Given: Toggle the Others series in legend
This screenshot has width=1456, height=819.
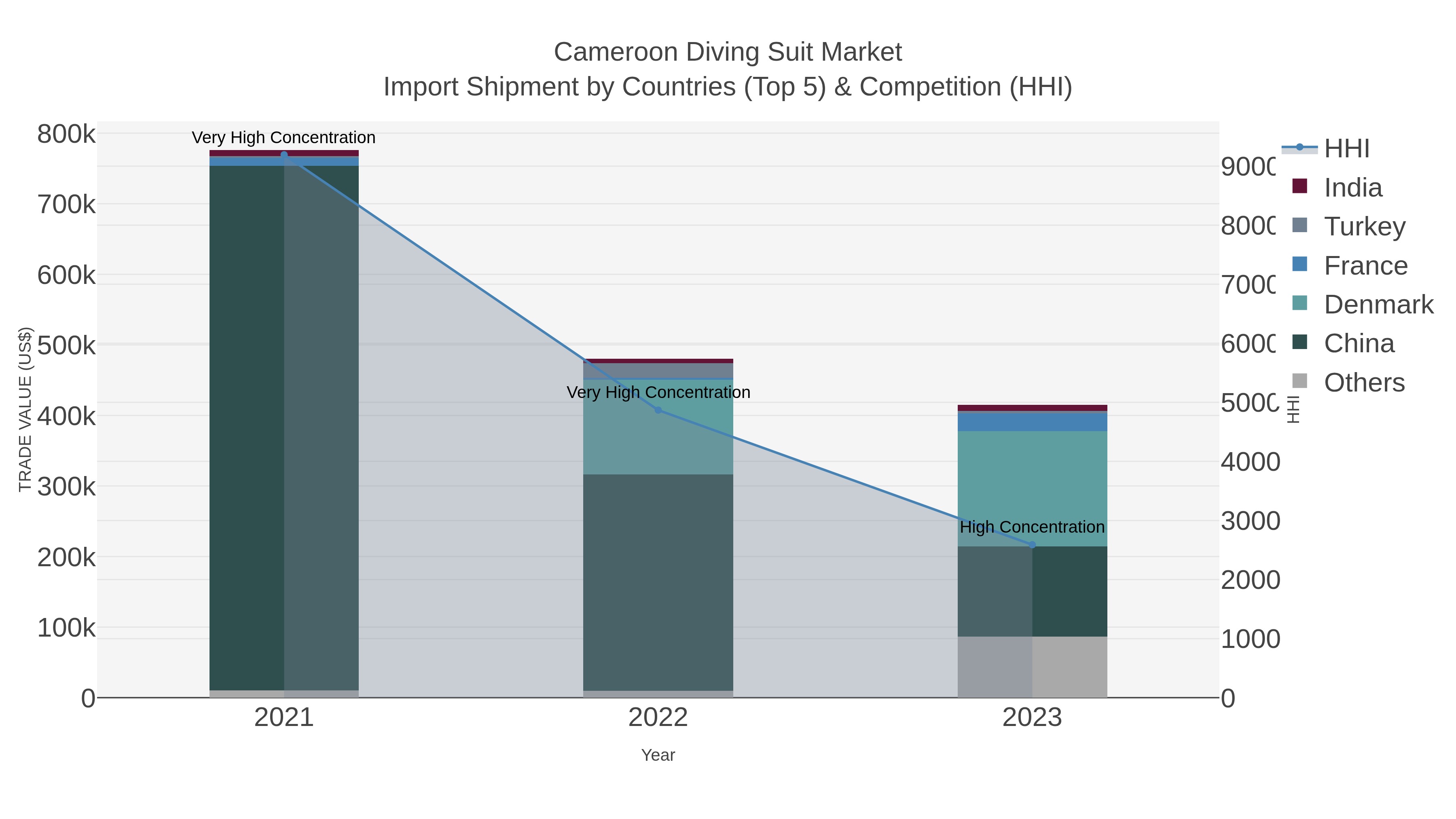Looking at the screenshot, I should (1348, 383).
